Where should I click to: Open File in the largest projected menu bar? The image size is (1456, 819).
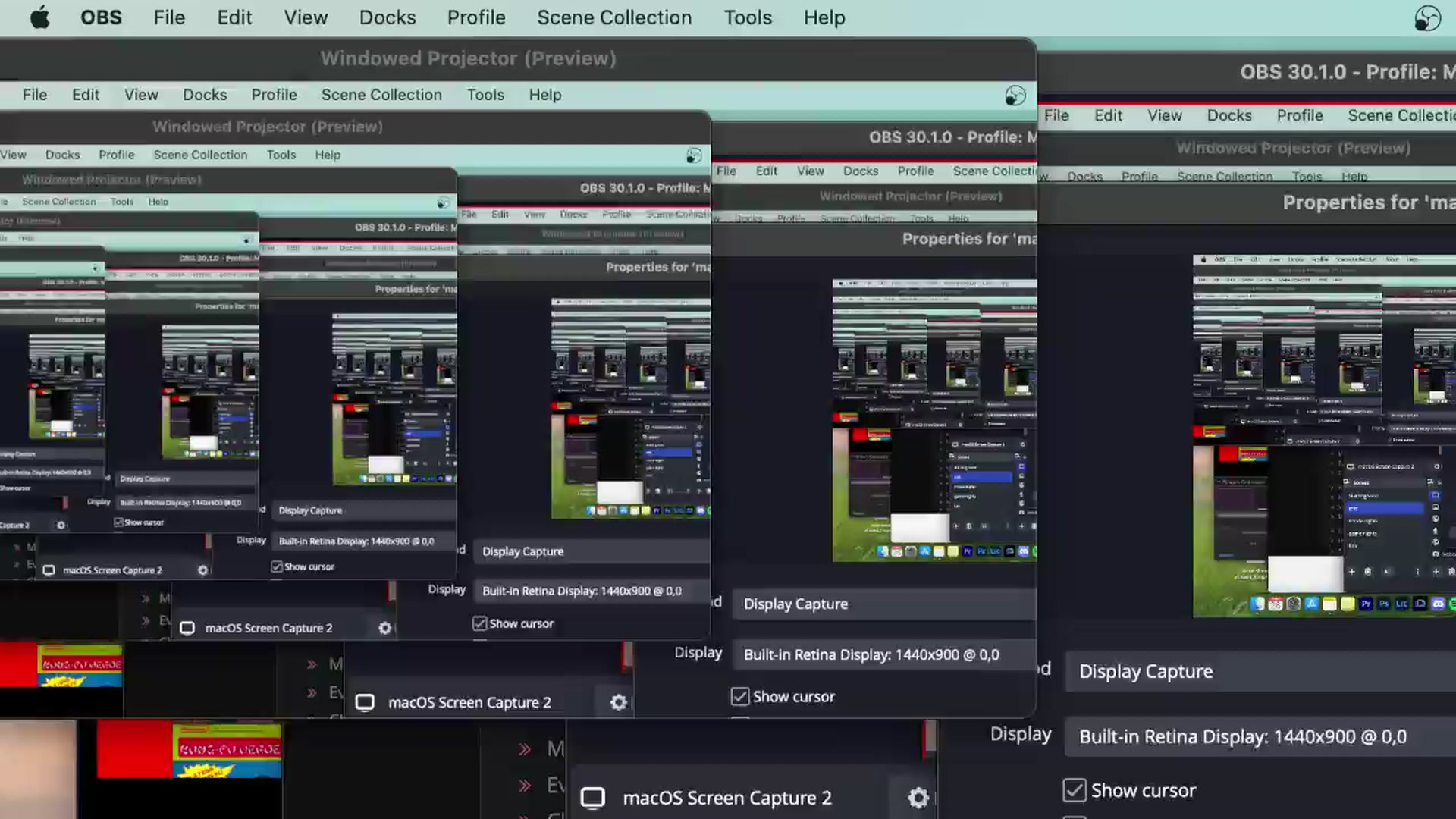pyautogui.click(x=35, y=95)
